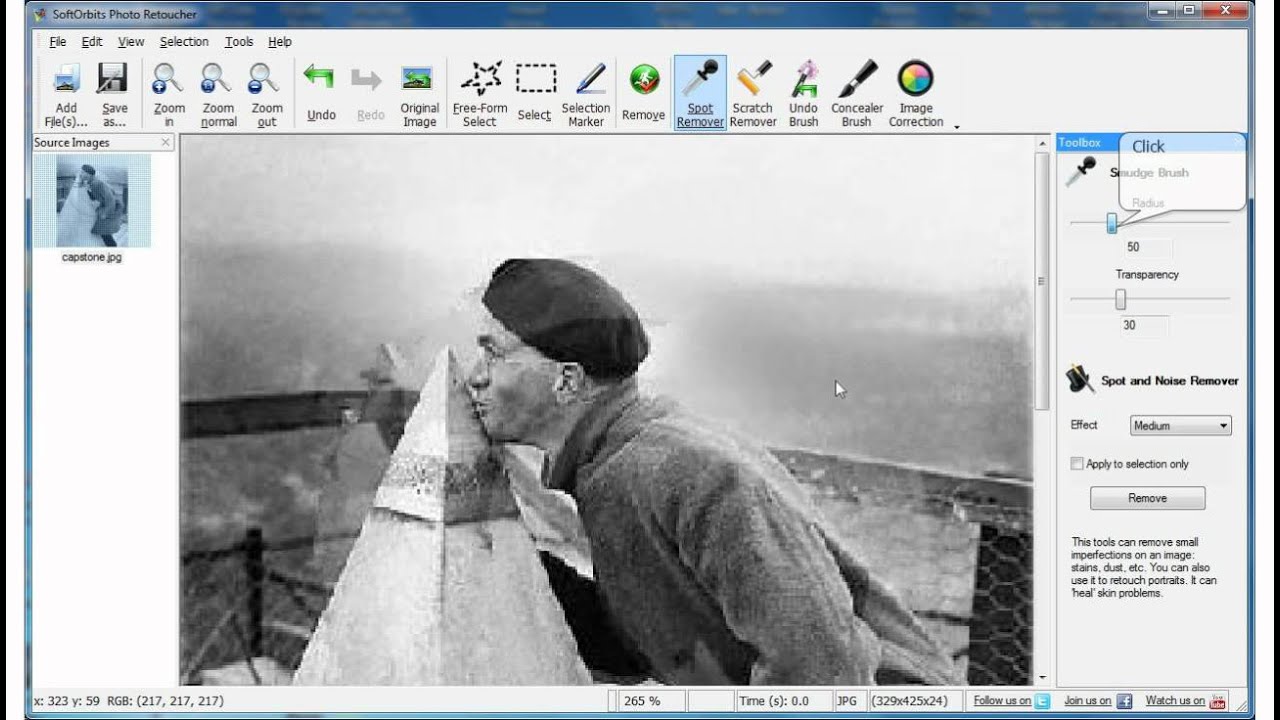Click the Smudge Brush icon in Toolbox
Viewport: 1280px width, 720px height.
(x=1080, y=172)
